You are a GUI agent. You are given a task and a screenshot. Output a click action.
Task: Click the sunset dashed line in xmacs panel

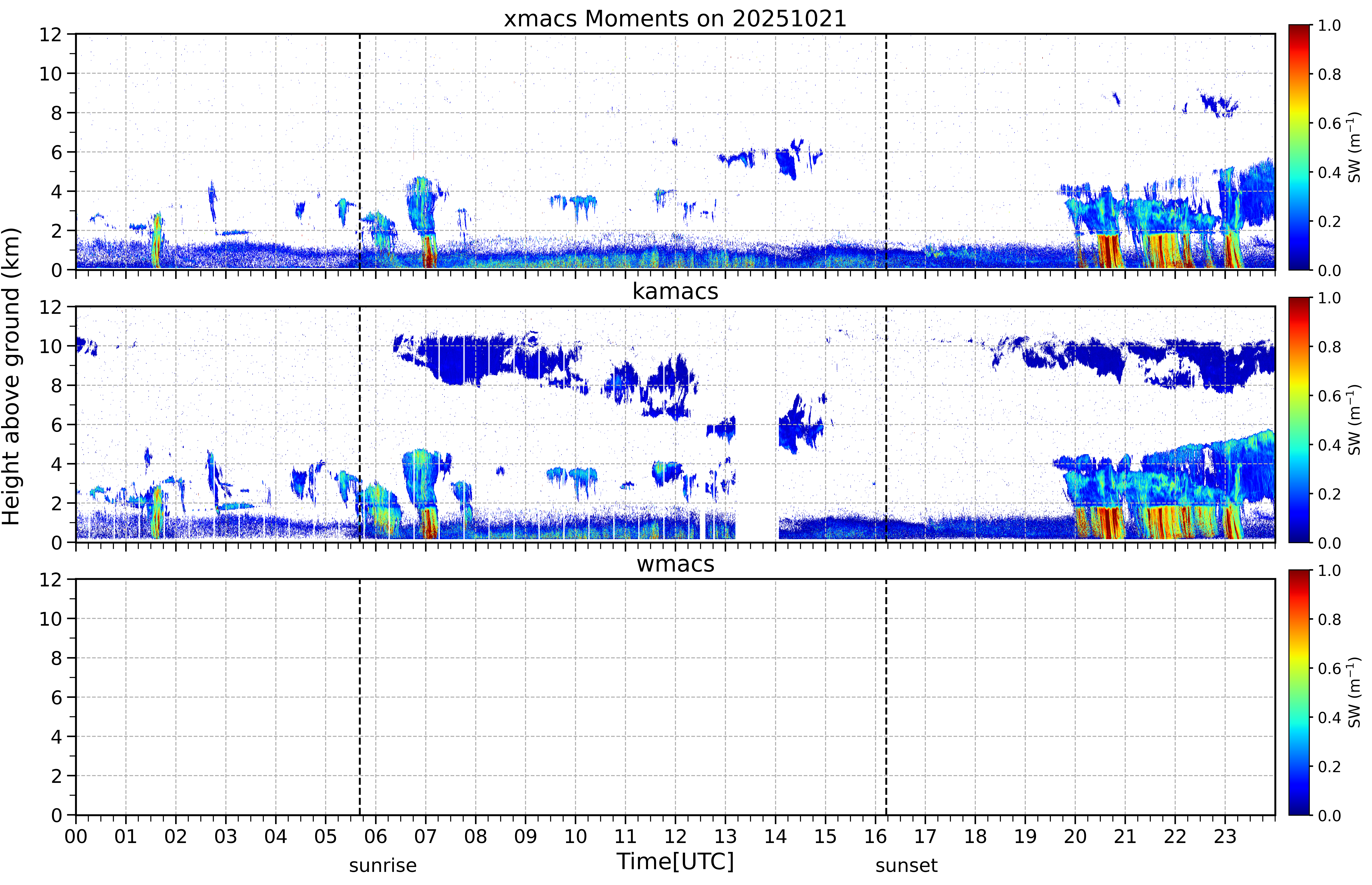pyautogui.click(x=886, y=152)
